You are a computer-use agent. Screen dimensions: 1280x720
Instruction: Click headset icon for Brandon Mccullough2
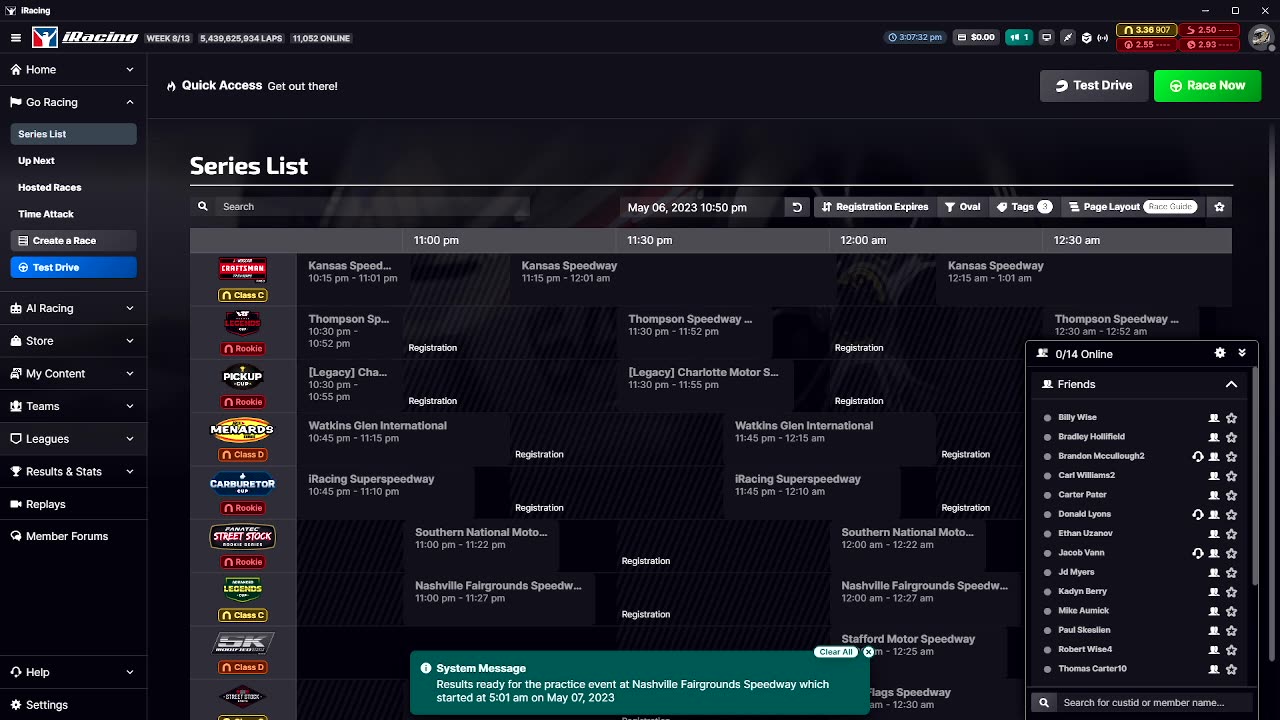point(1198,457)
